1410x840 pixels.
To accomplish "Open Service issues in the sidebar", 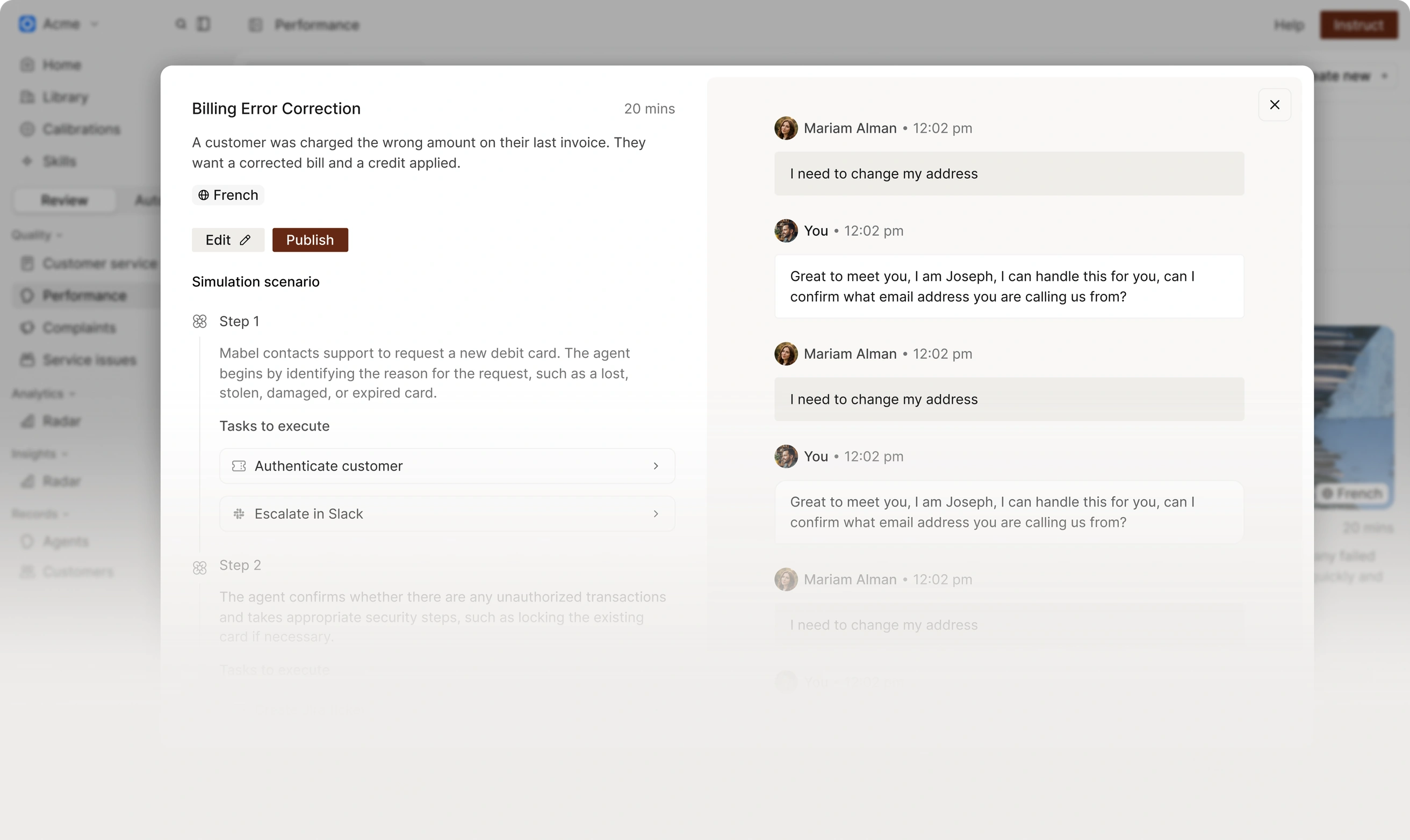I will [89, 360].
